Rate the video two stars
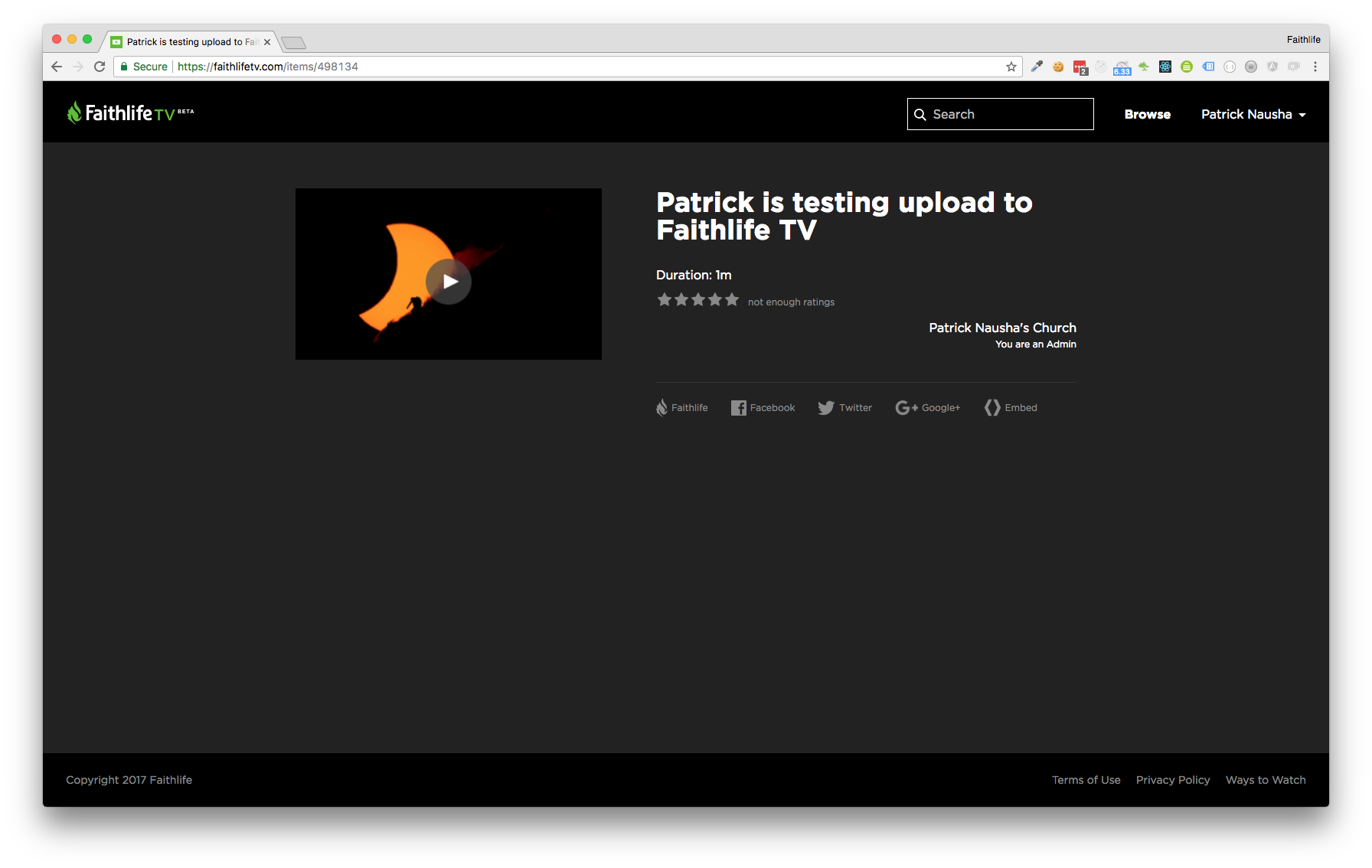This screenshot has width=1372, height=868. pos(681,299)
